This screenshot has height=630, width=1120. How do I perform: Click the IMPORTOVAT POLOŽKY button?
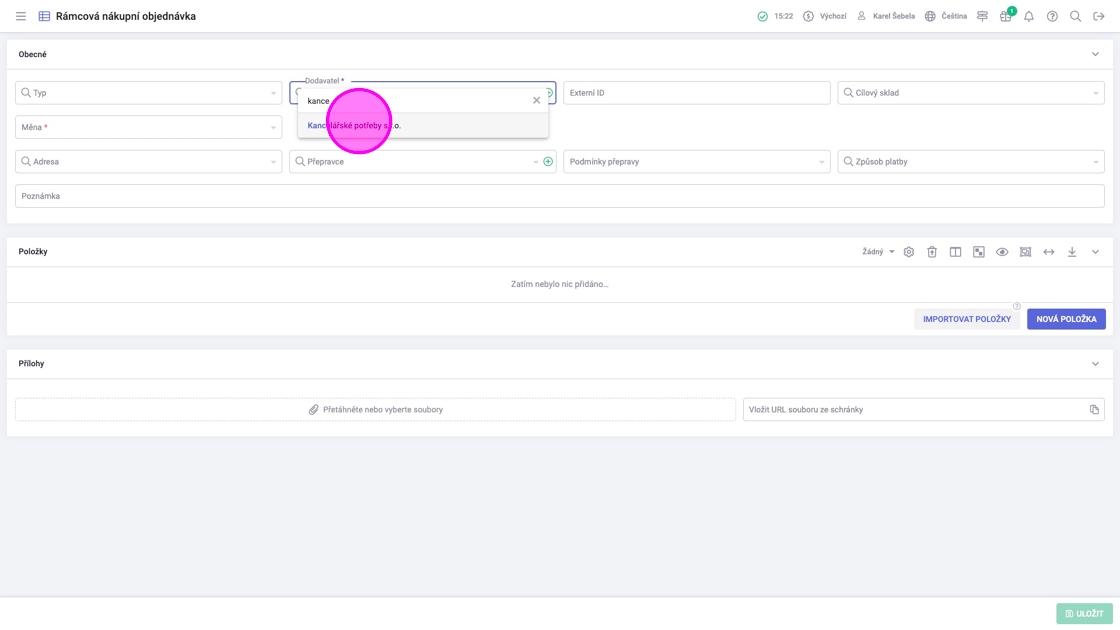pyautogui.click(x=966, y=319)
